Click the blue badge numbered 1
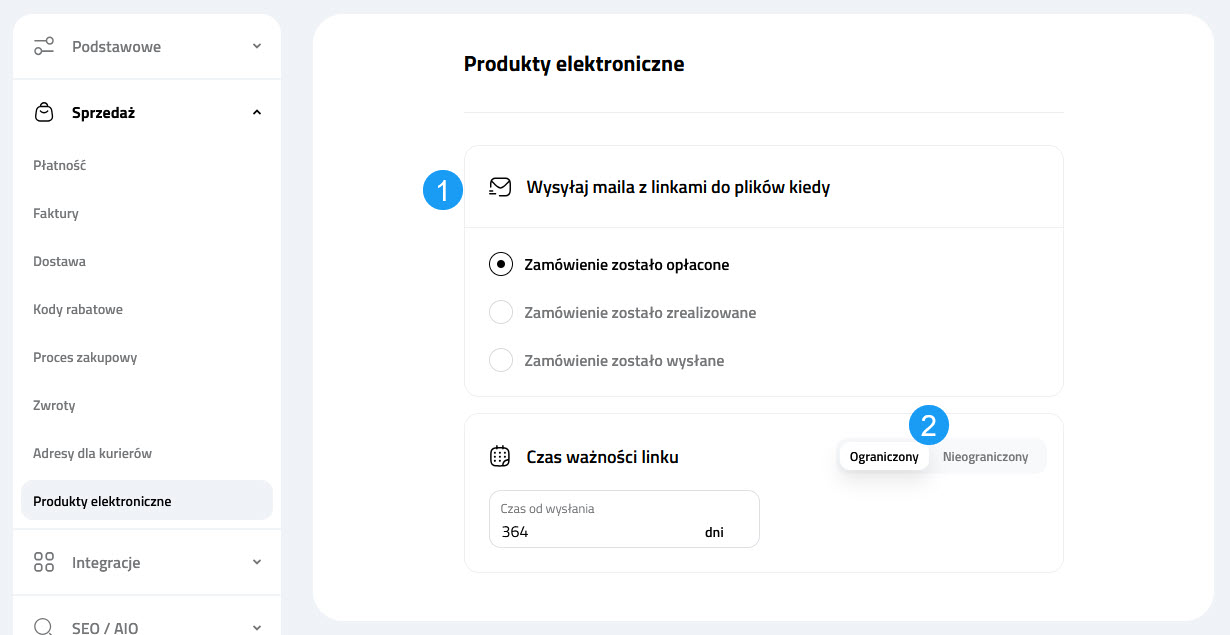Screen dimensions: 1230x635 pos(443,190)
